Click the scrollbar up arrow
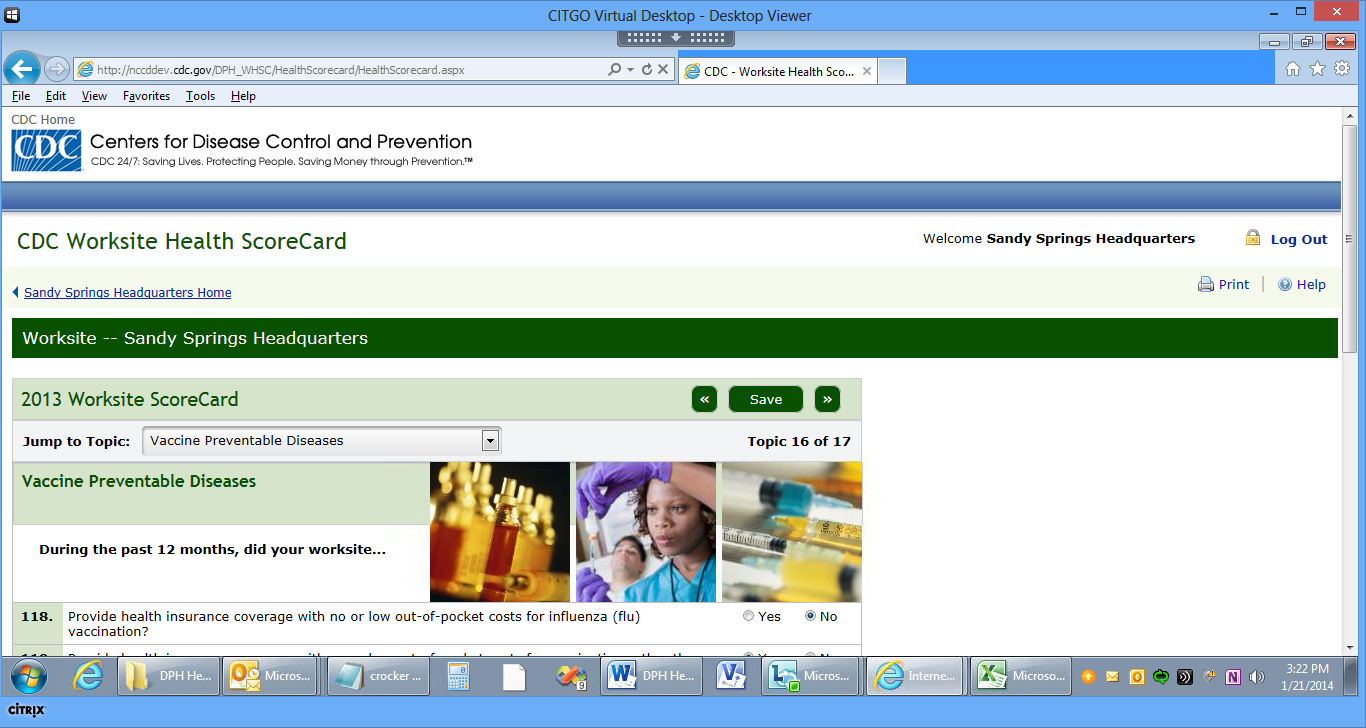Viewport: 1366px width, 728px height. (1349, 116)
